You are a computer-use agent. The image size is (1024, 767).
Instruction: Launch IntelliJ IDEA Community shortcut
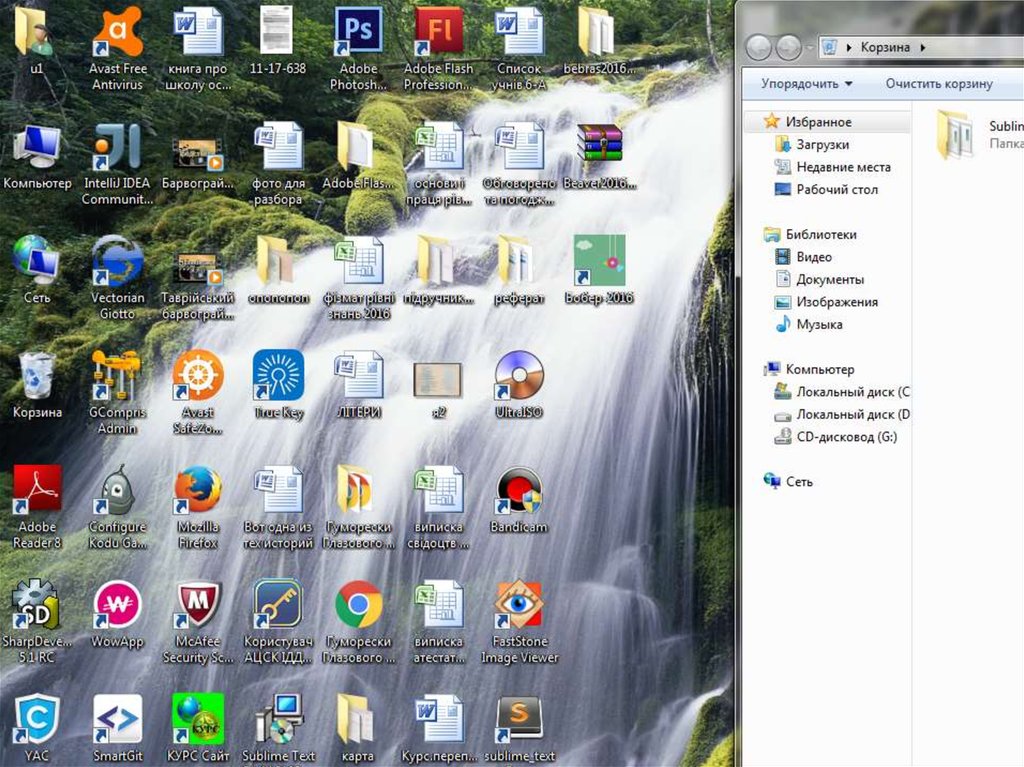point(117,148)
